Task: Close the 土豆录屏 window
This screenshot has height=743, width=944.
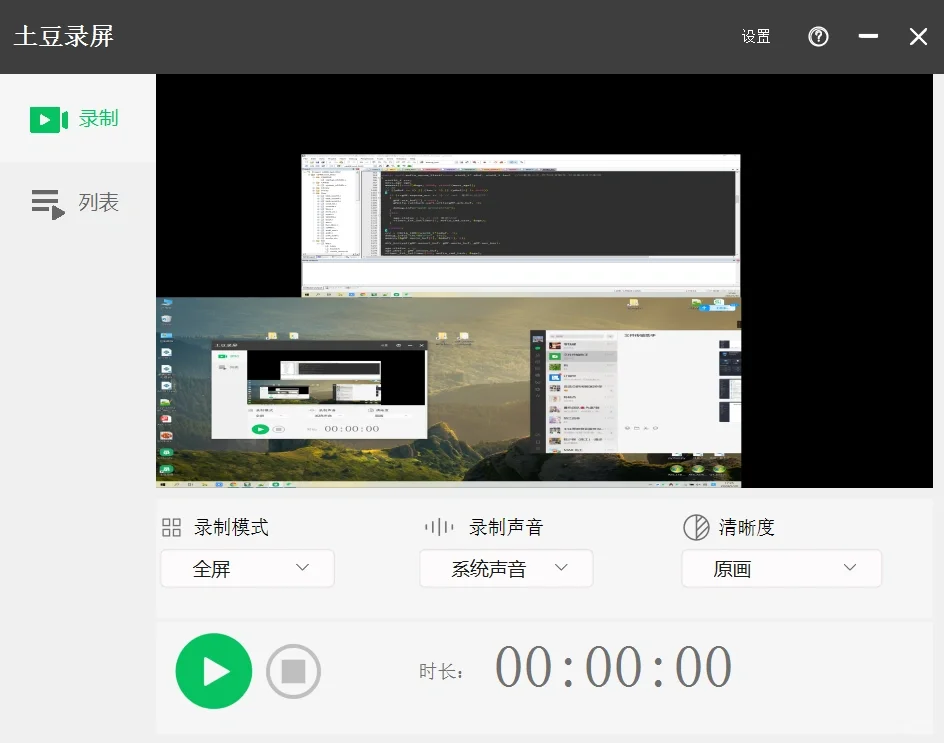Action: (x=918, y=37)
